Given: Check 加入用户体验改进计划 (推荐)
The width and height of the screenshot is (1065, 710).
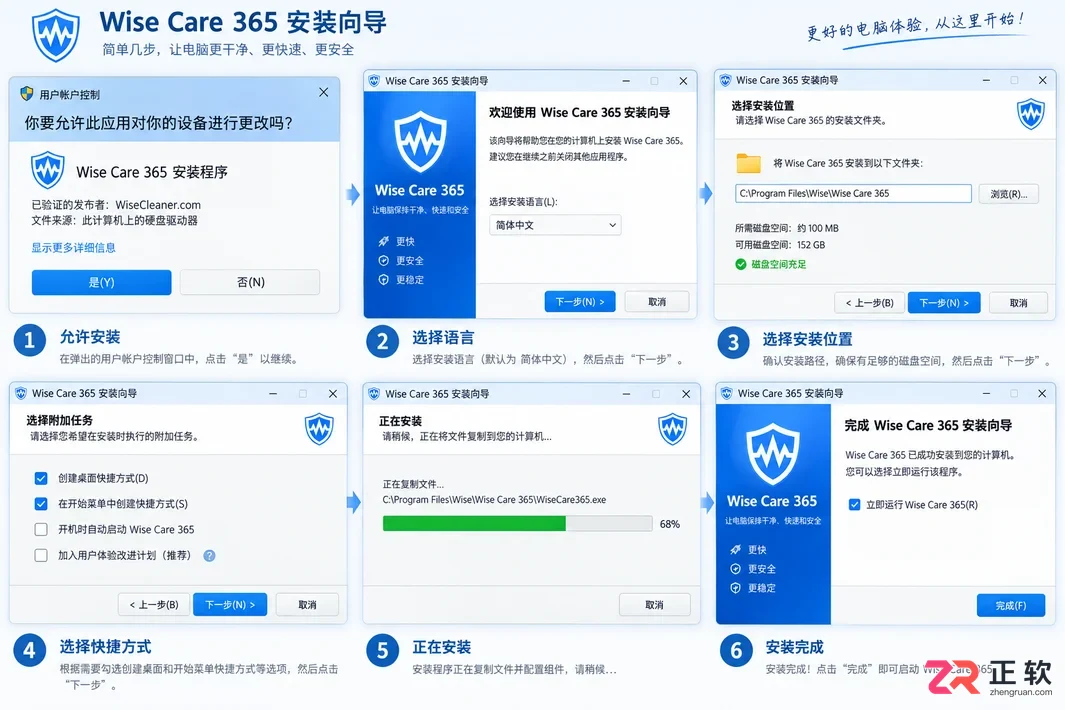Looking at the screenshot, I should click(x=41, y=555).
